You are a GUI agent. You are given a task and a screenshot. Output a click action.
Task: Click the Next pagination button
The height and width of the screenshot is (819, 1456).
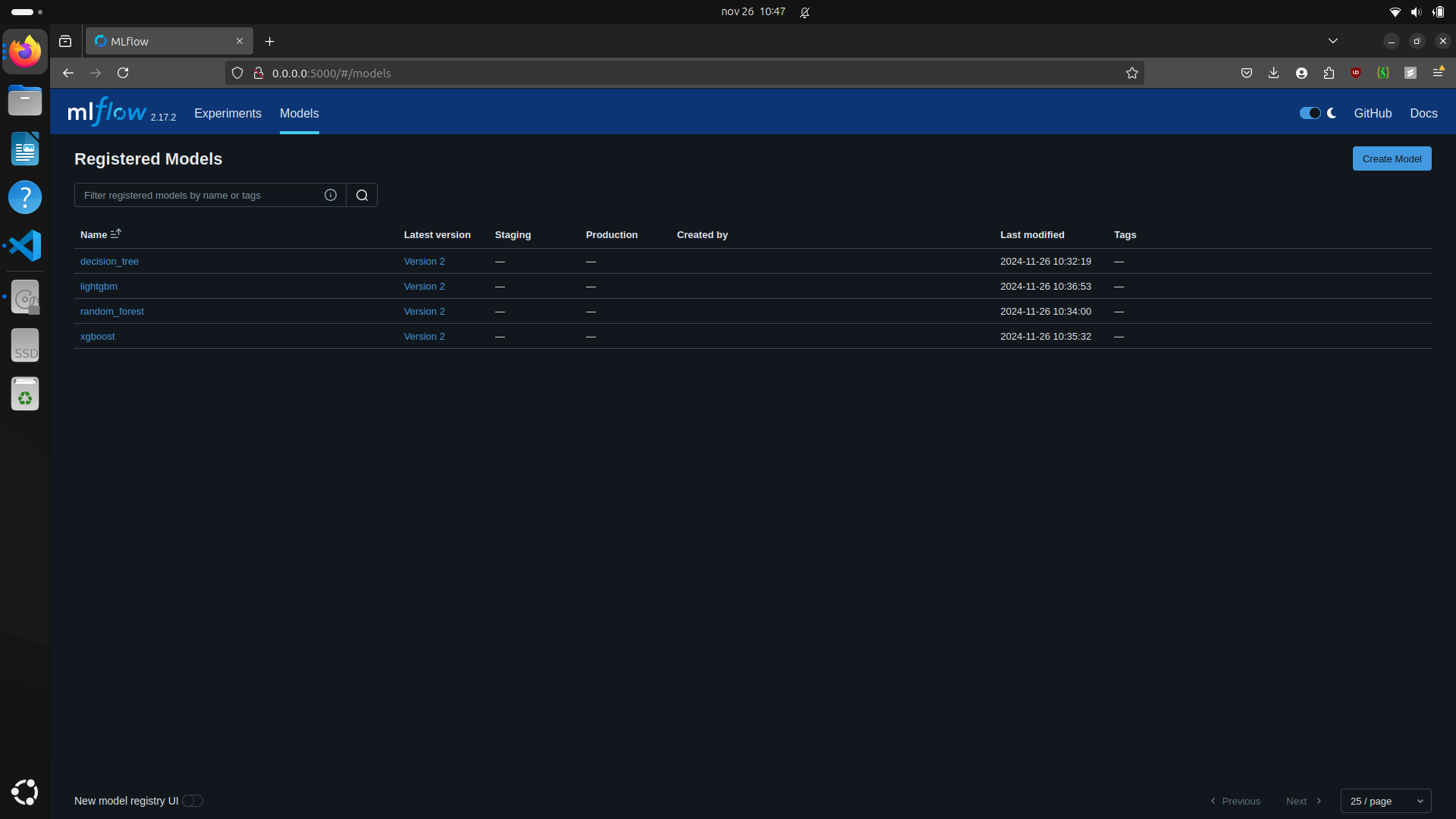[x=1304, y=801]
